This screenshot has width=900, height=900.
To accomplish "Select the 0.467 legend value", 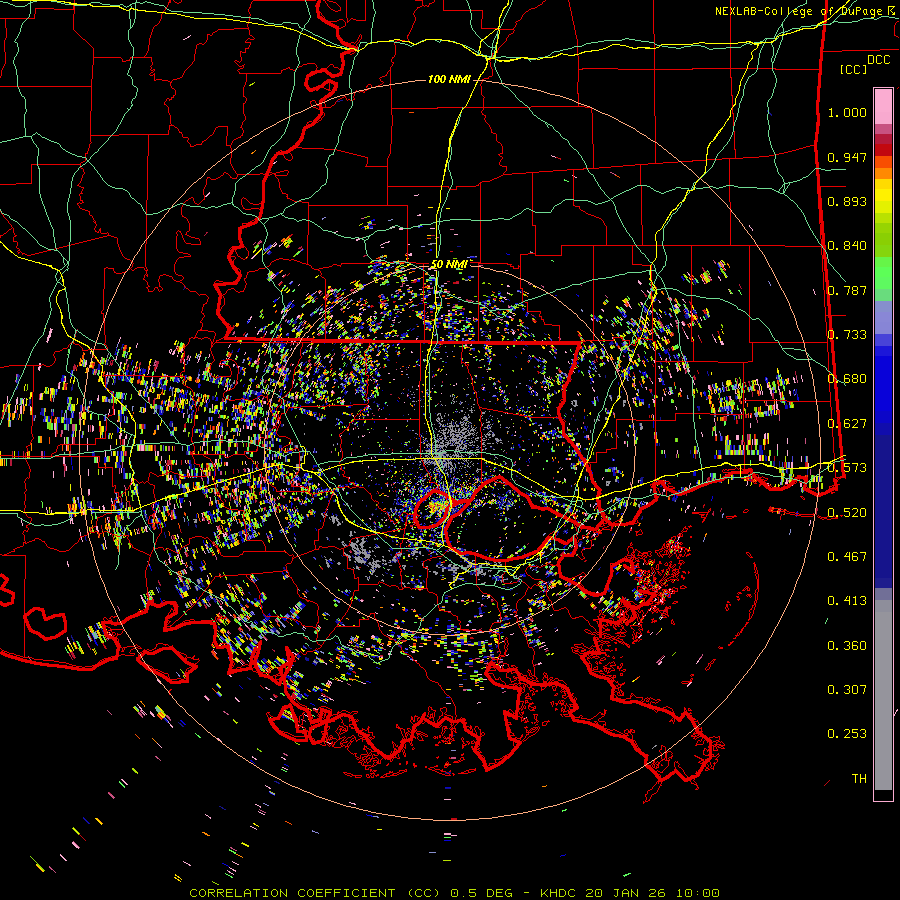I will pyautogui.click(x=847, y=556).
